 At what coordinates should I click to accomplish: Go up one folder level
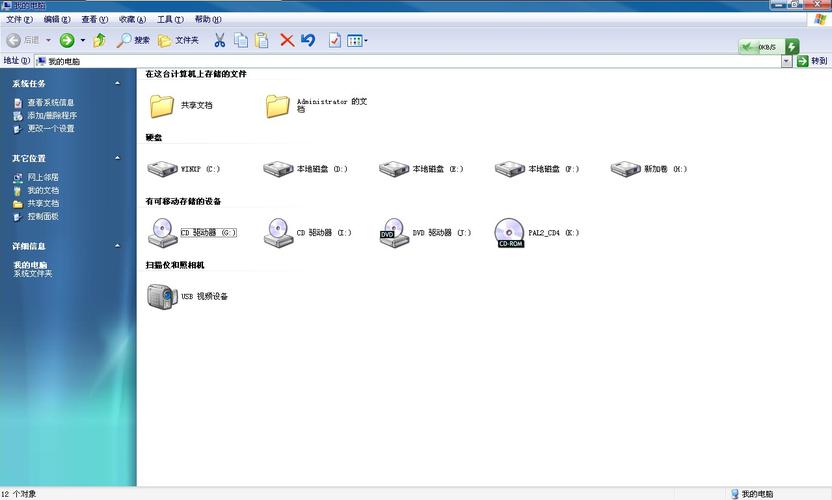pos(99,40)
